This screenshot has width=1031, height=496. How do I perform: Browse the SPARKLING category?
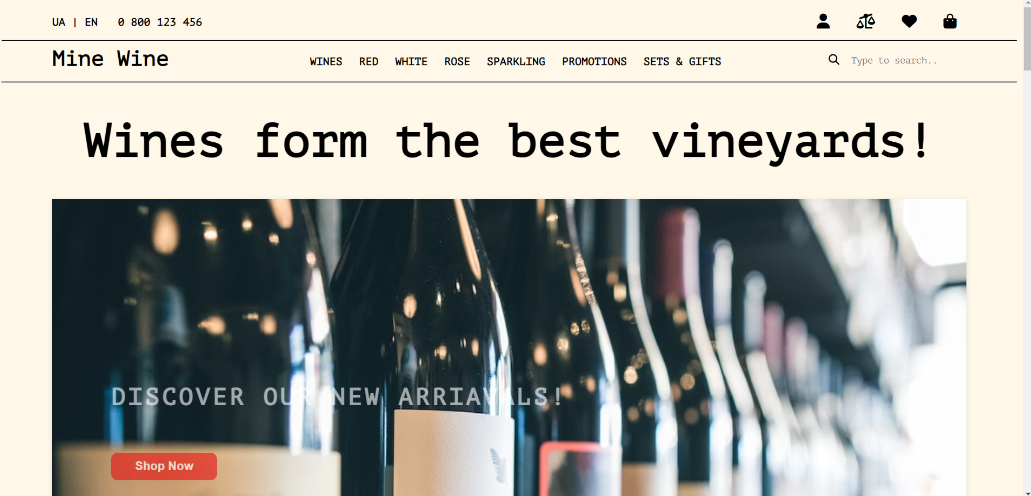pyautogui.click(x=516, y=61)
